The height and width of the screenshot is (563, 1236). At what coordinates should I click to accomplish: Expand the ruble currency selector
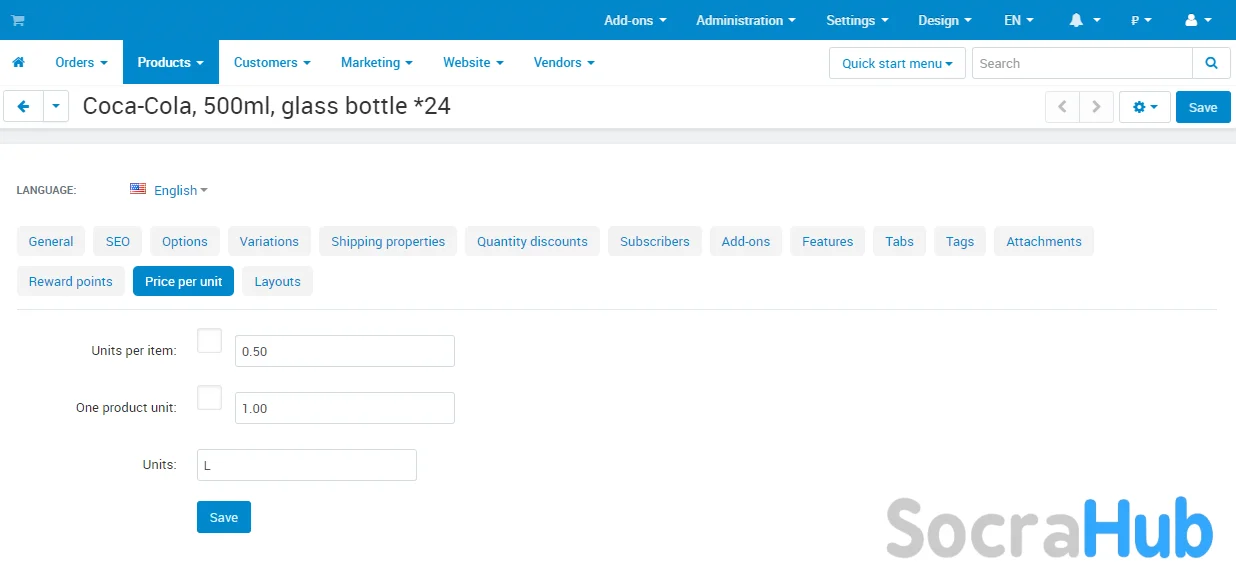click(x=1140, y=20)
